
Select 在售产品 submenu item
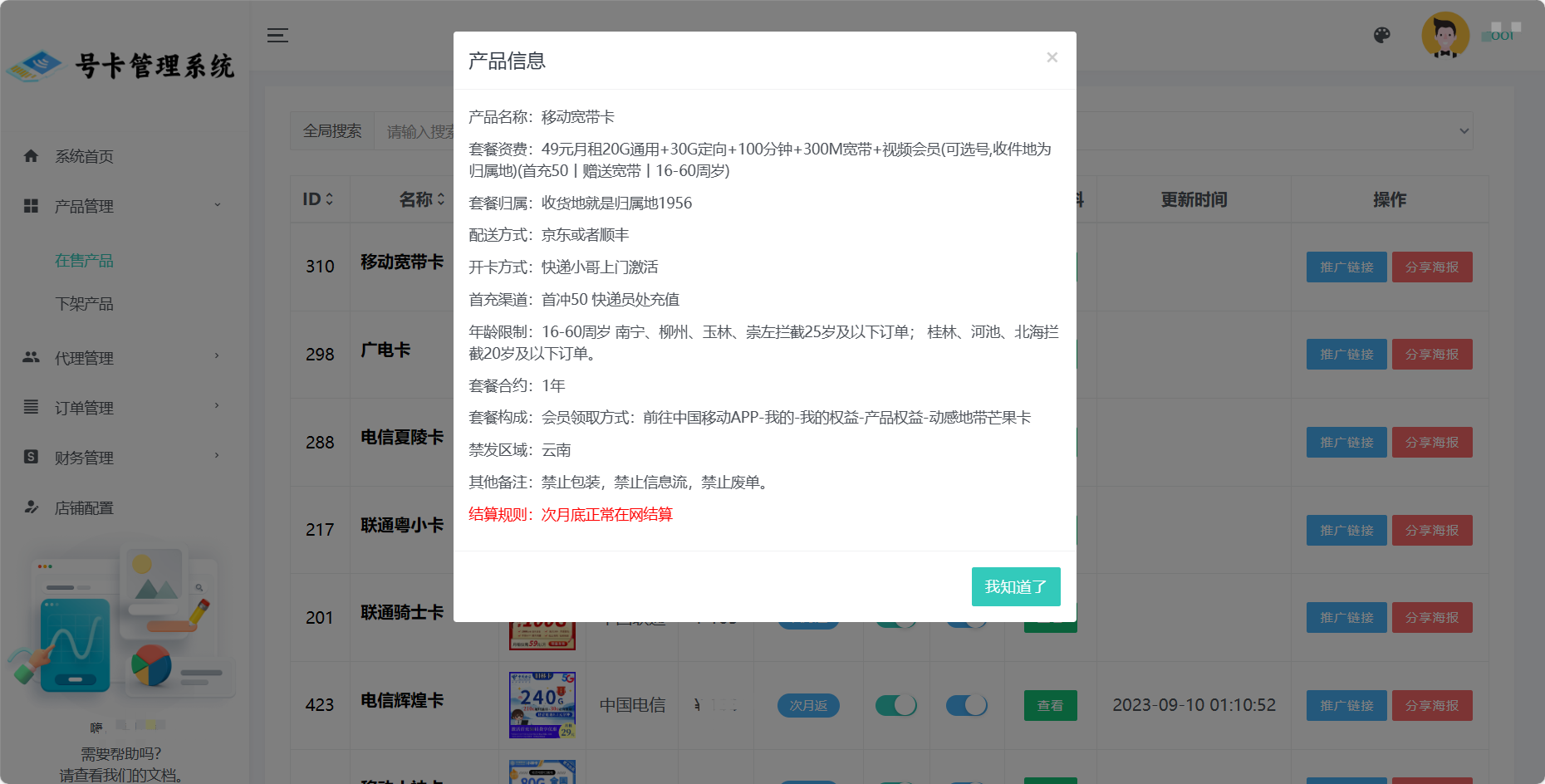[x=84, y=261]
